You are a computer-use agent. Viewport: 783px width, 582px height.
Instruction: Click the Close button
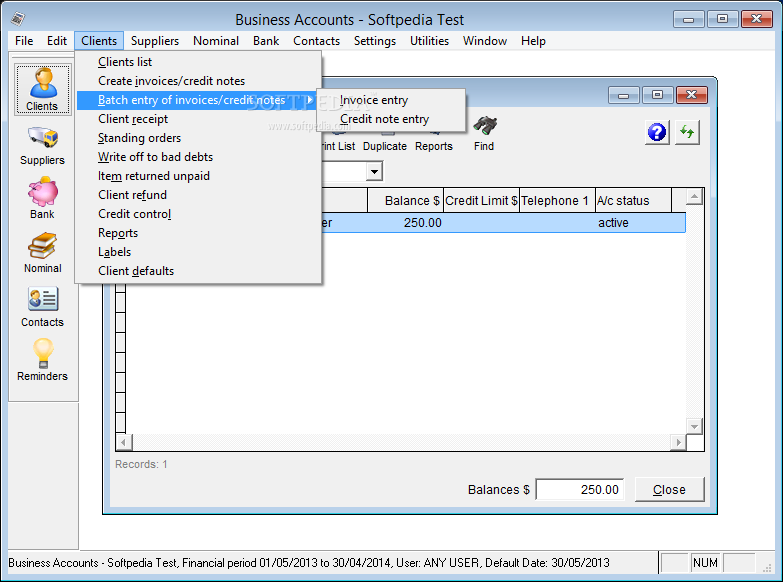click(x=669, y=490)
